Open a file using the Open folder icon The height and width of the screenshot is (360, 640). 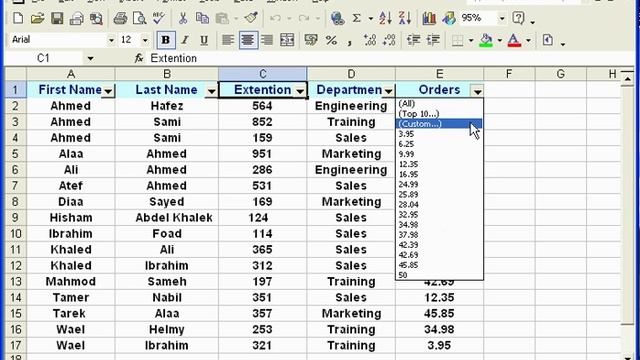pyautogui.click(x=37, y=18)
